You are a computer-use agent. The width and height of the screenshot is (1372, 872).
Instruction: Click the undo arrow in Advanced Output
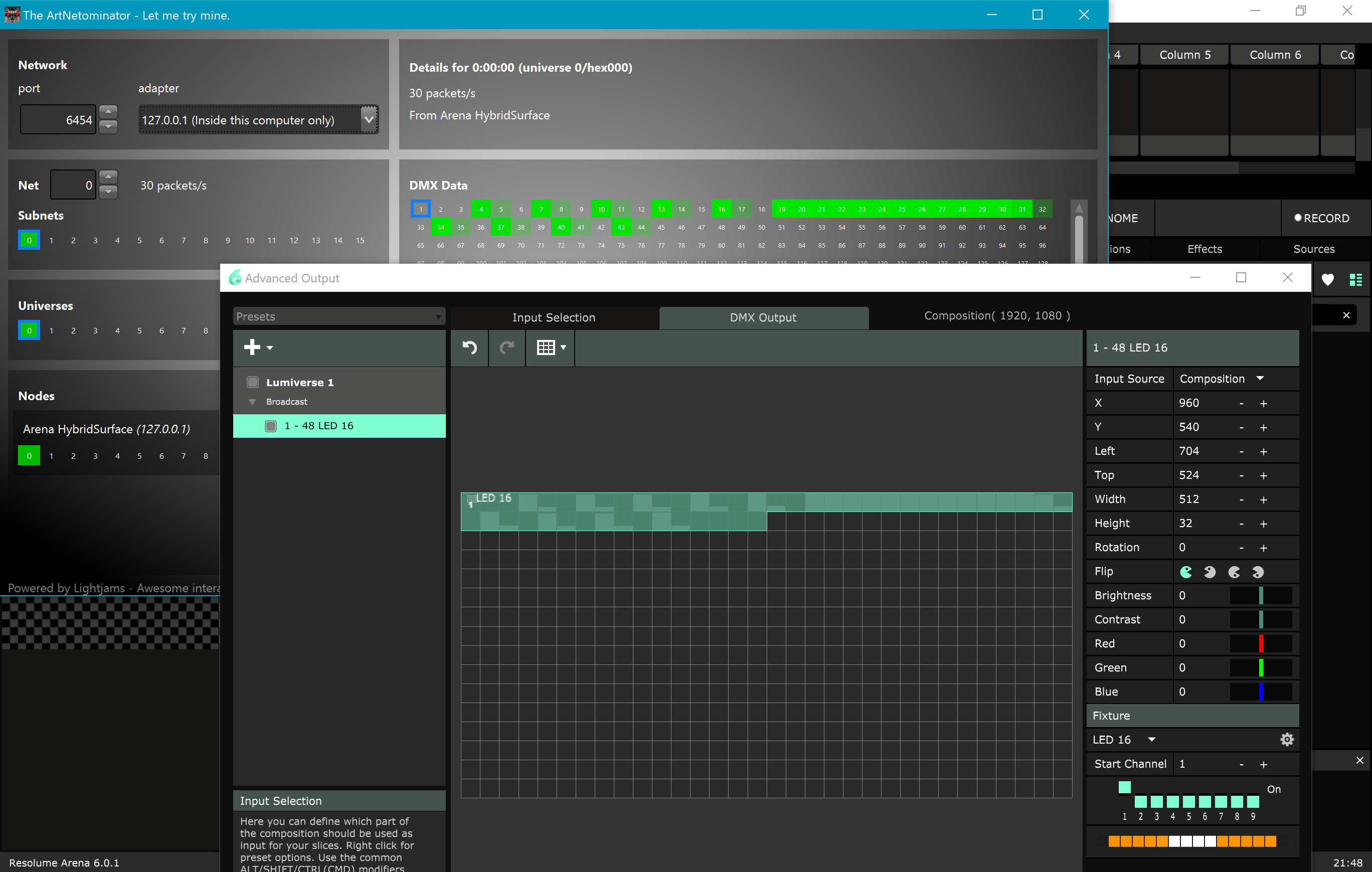click(469, 347)
